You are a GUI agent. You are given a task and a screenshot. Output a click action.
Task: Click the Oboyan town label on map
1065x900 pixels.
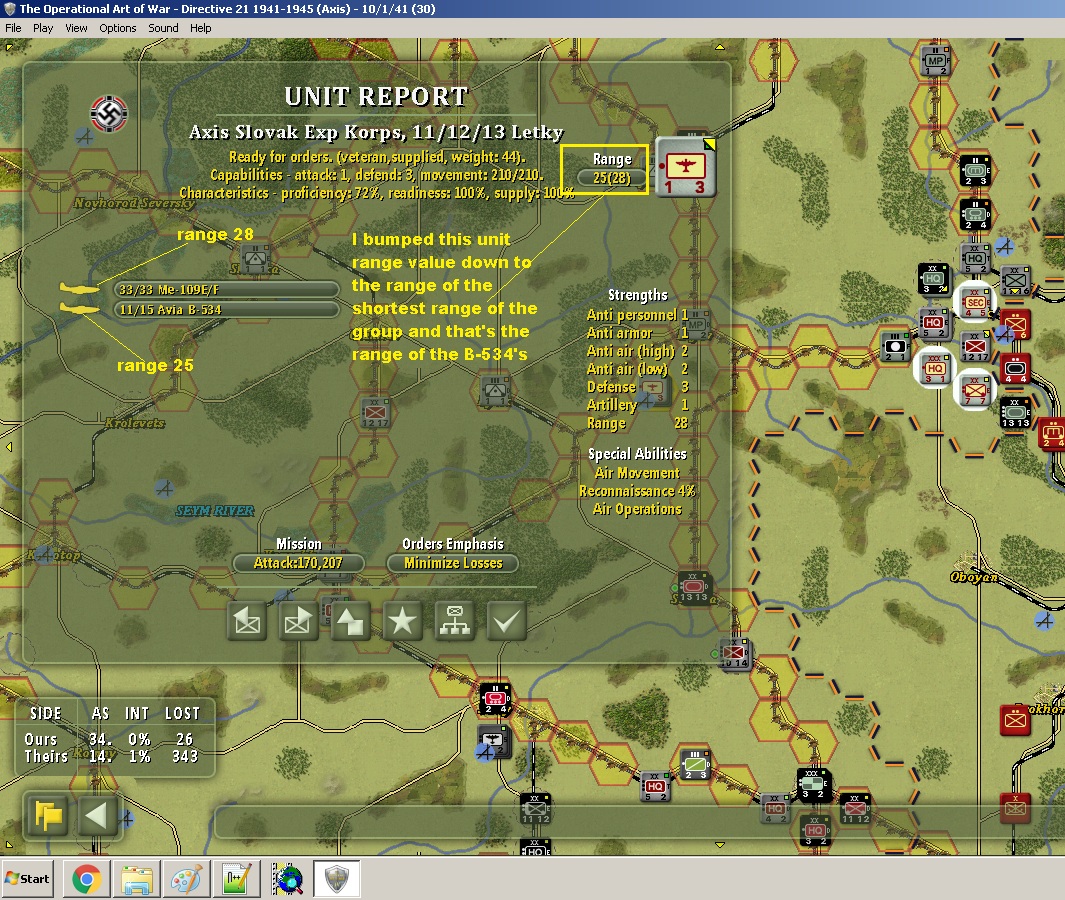click(x=974, y=577)
